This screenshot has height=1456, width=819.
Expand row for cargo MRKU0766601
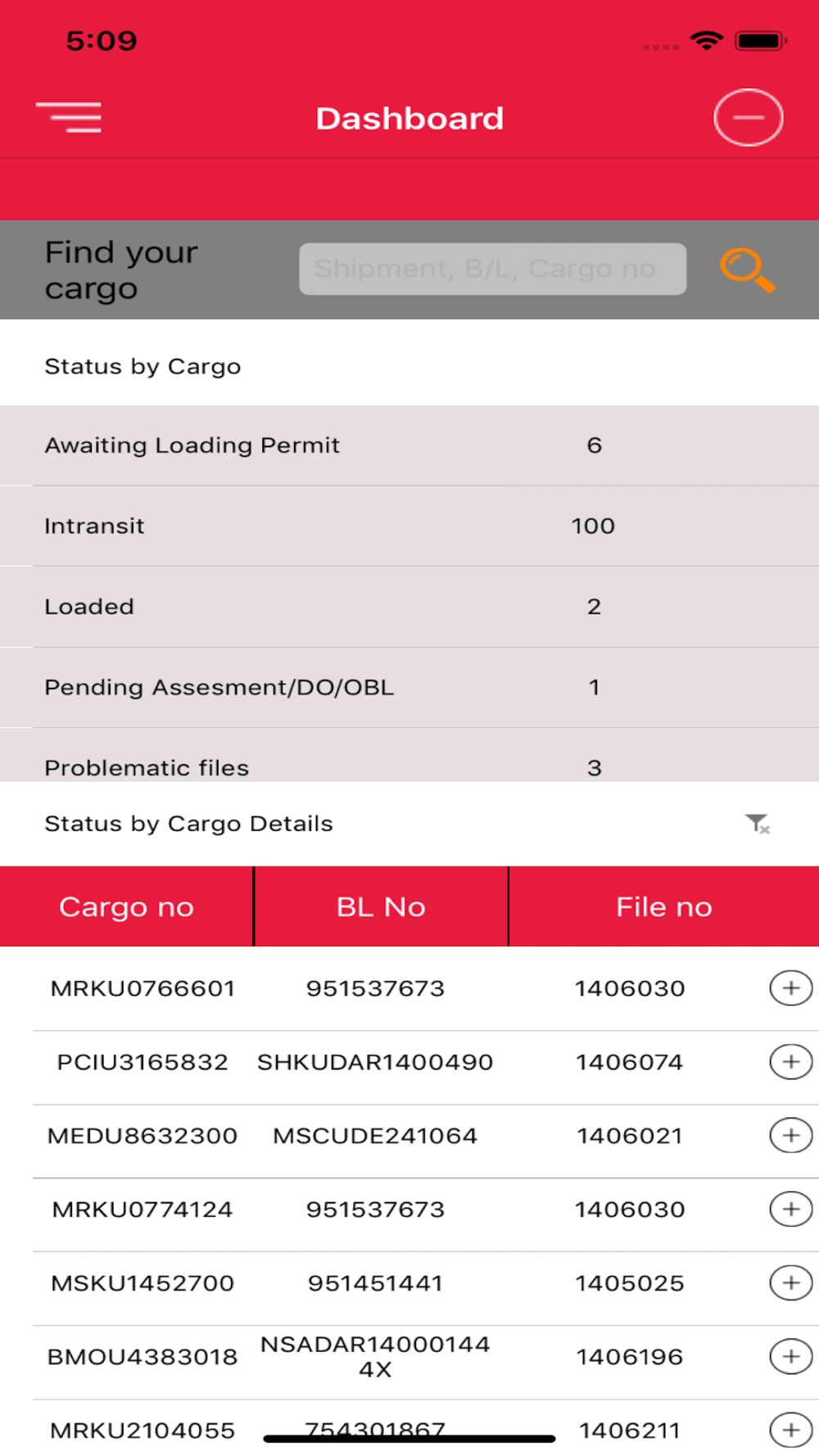pos(790,988)
